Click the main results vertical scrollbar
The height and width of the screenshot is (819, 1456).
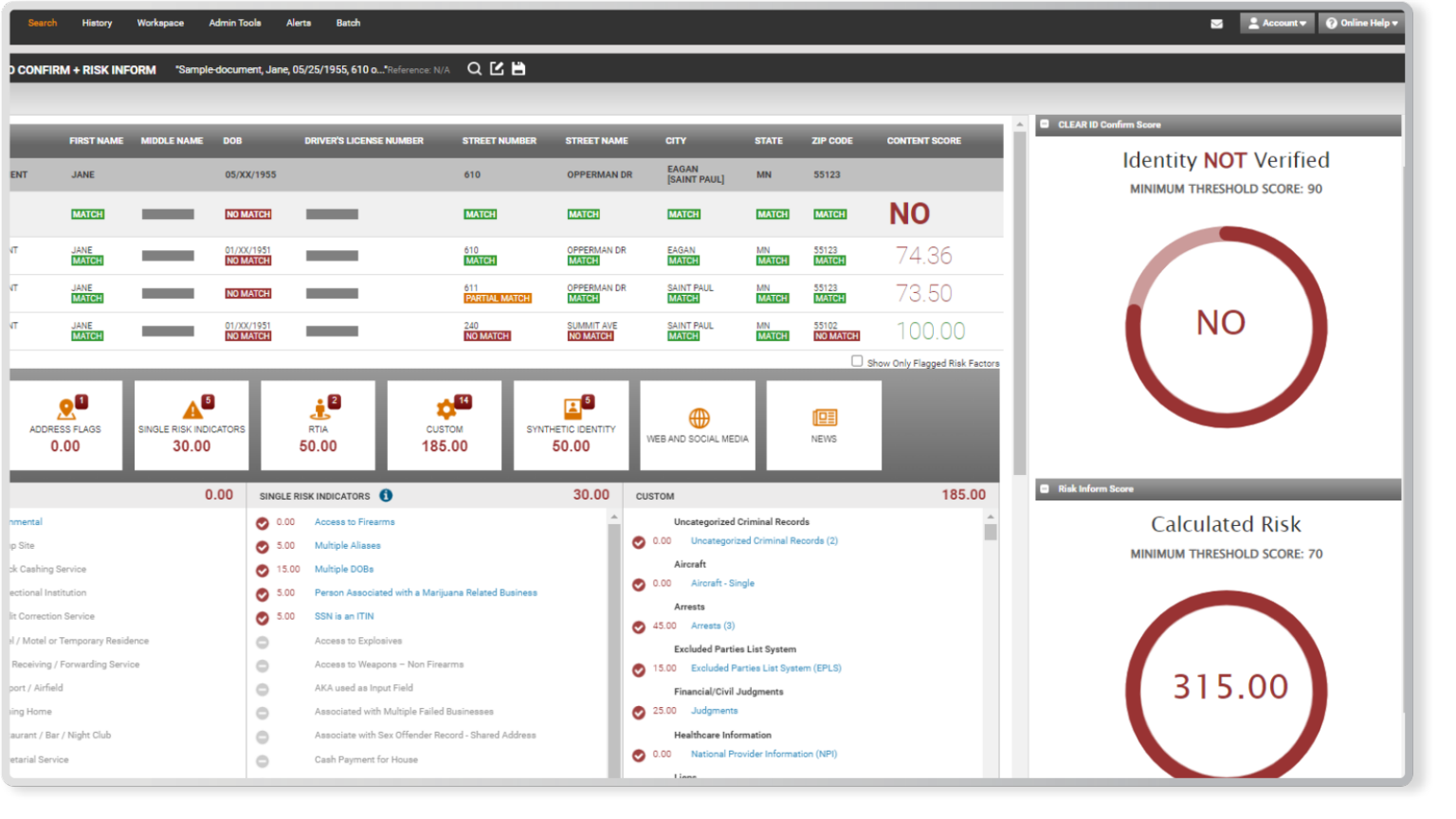click(x=1020, y=303)
